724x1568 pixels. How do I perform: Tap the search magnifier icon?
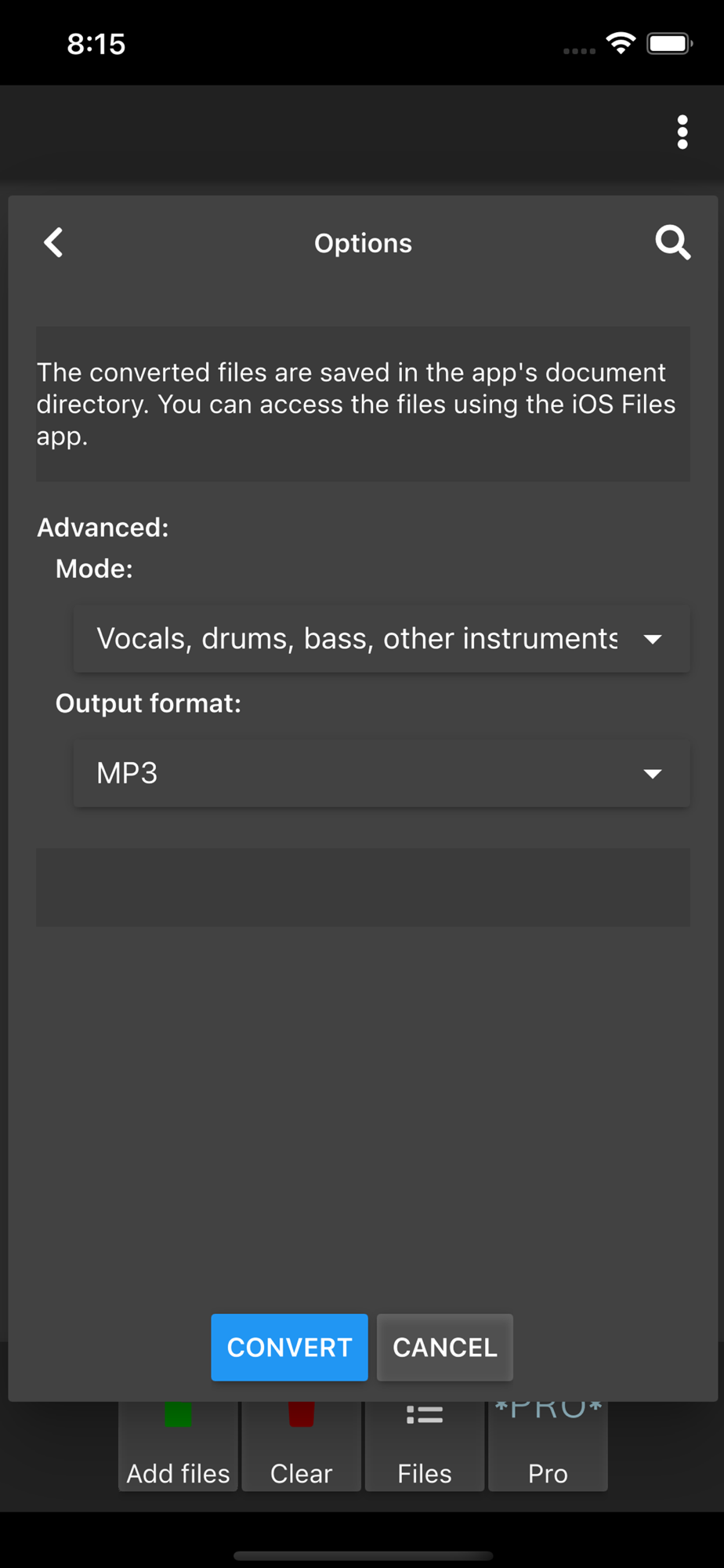click(672, 243)
